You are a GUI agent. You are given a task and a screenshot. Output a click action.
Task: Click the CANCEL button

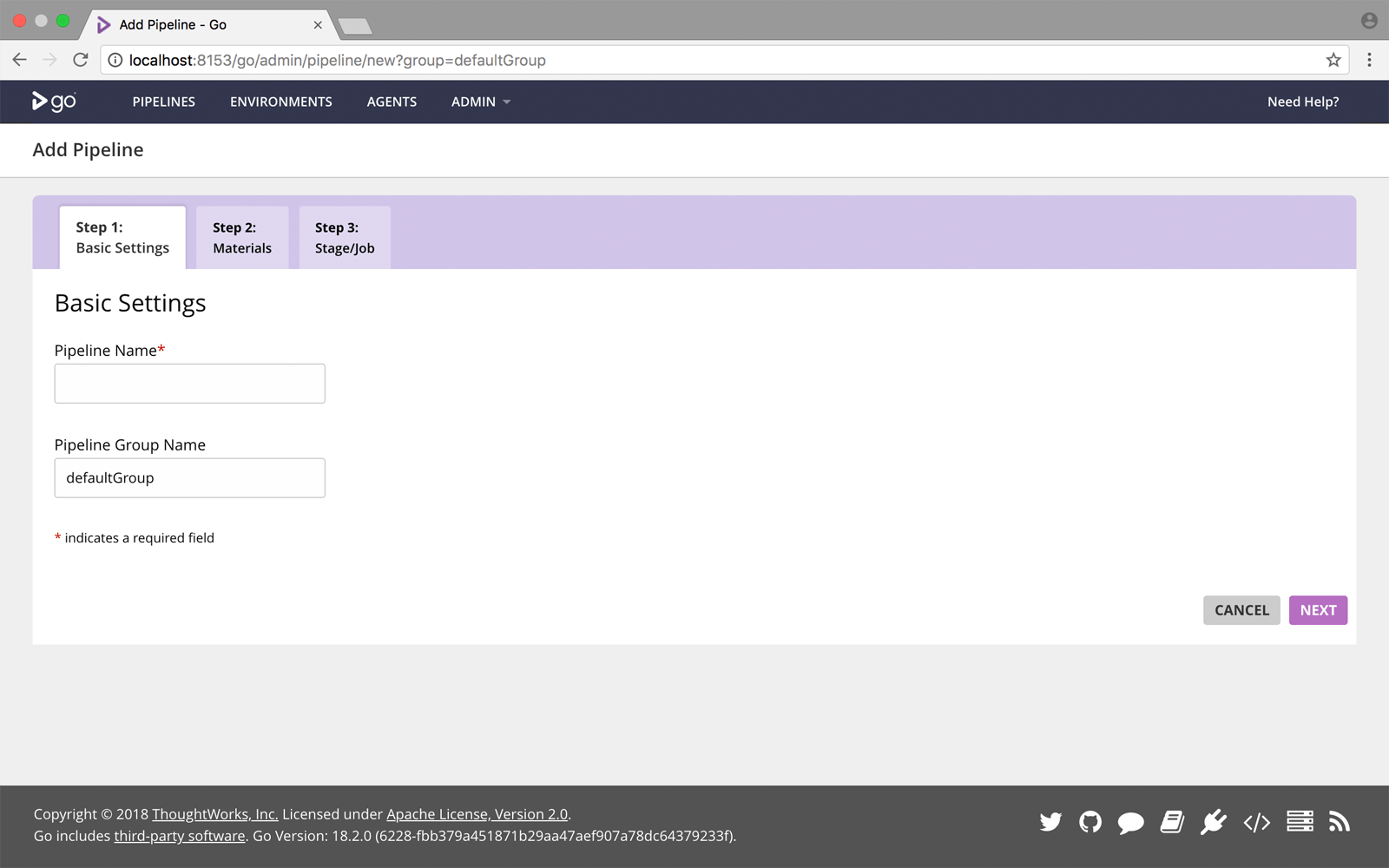click(x=1241, y=610)
